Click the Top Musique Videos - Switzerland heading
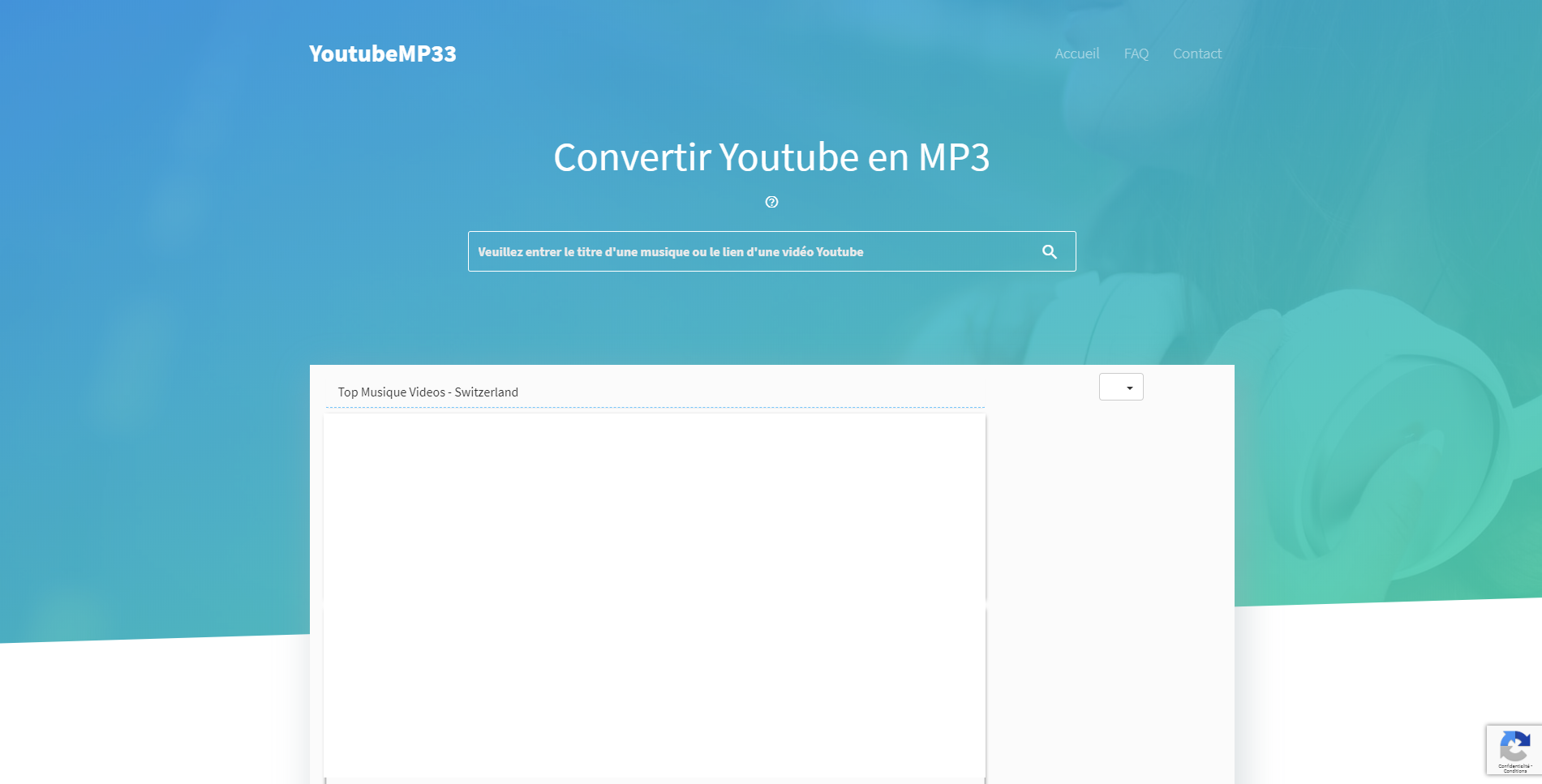This screenshot has height=784, width=1542. pos(427,392)
